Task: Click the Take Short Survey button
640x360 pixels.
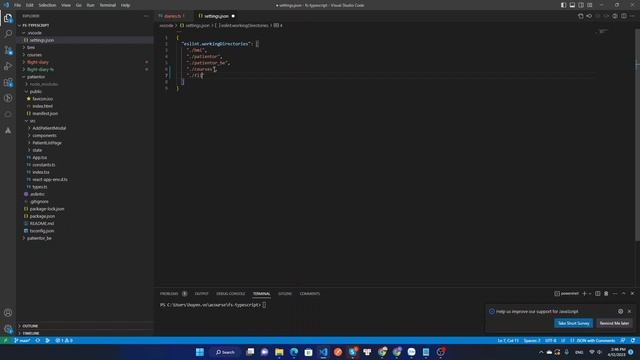Action: click(x=573, y=323)
